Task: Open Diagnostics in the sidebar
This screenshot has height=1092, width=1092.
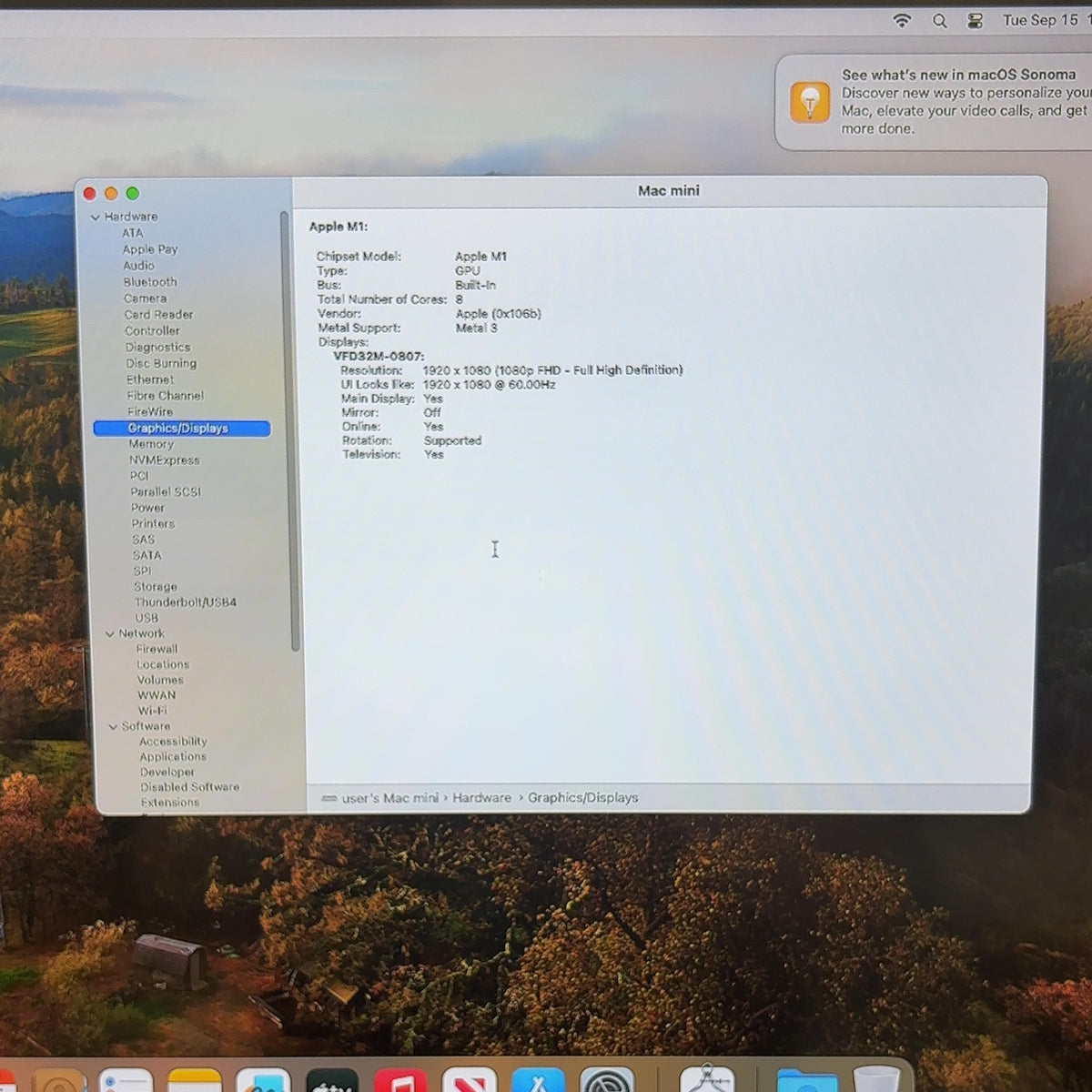Action: pyautogui.click(x=157, y=348)
